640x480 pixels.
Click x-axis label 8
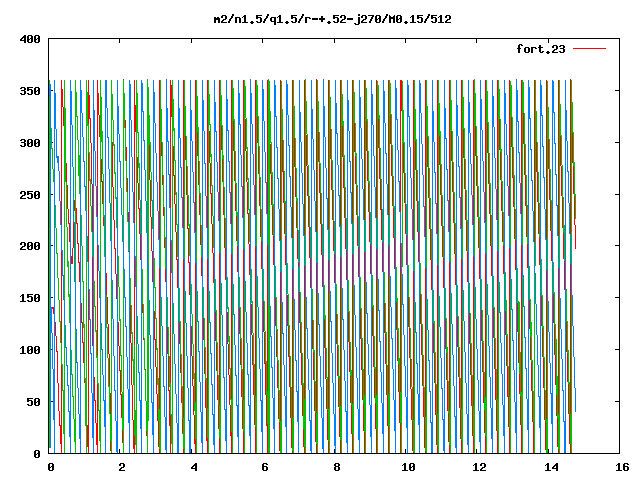tap(337, 467)
